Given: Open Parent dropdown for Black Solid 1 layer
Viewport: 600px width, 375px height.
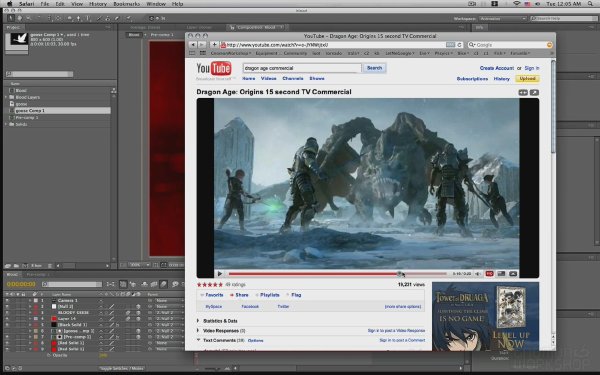Looking at the screenshot, I should [169, 324].
